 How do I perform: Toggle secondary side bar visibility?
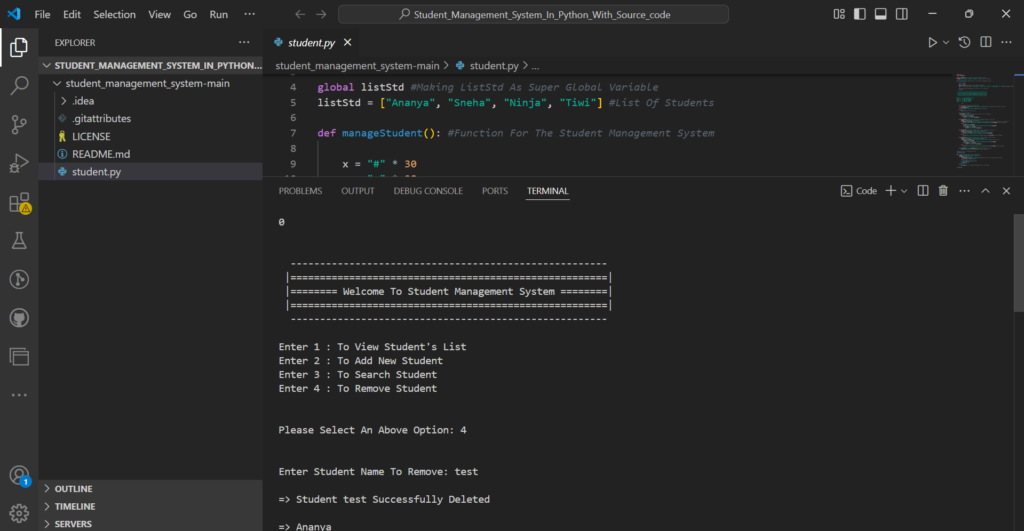coord(902,14)
